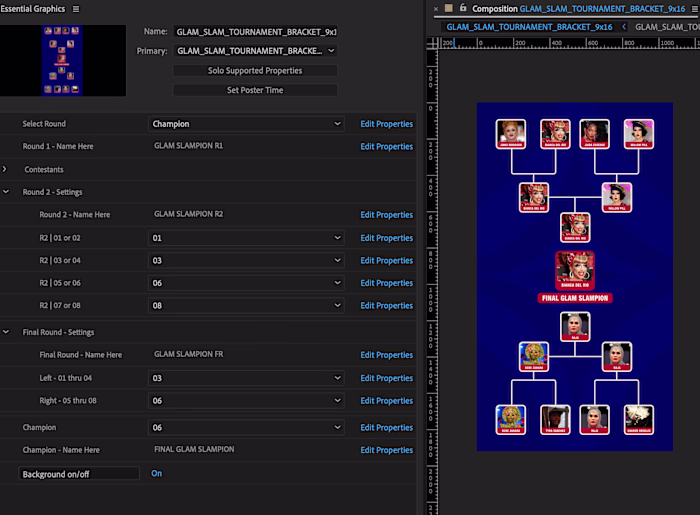Edit Properties for R2 | 07 or 08
Screen dimensions: 700x515
coord(387,306)
